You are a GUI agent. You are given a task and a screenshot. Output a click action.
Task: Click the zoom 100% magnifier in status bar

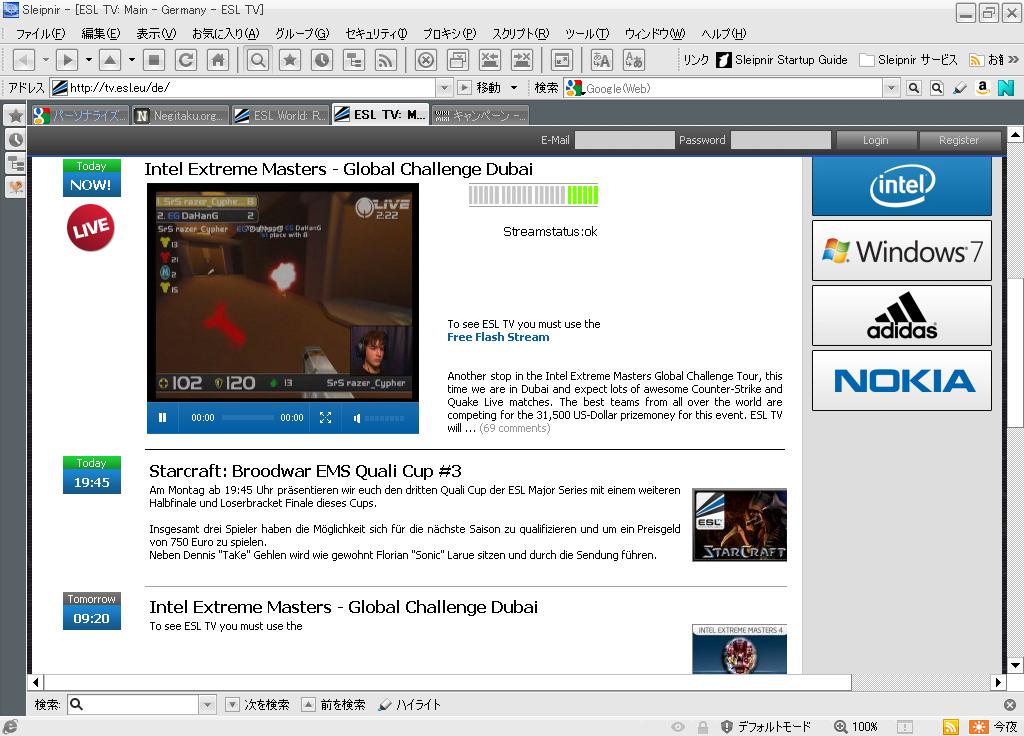841,726
